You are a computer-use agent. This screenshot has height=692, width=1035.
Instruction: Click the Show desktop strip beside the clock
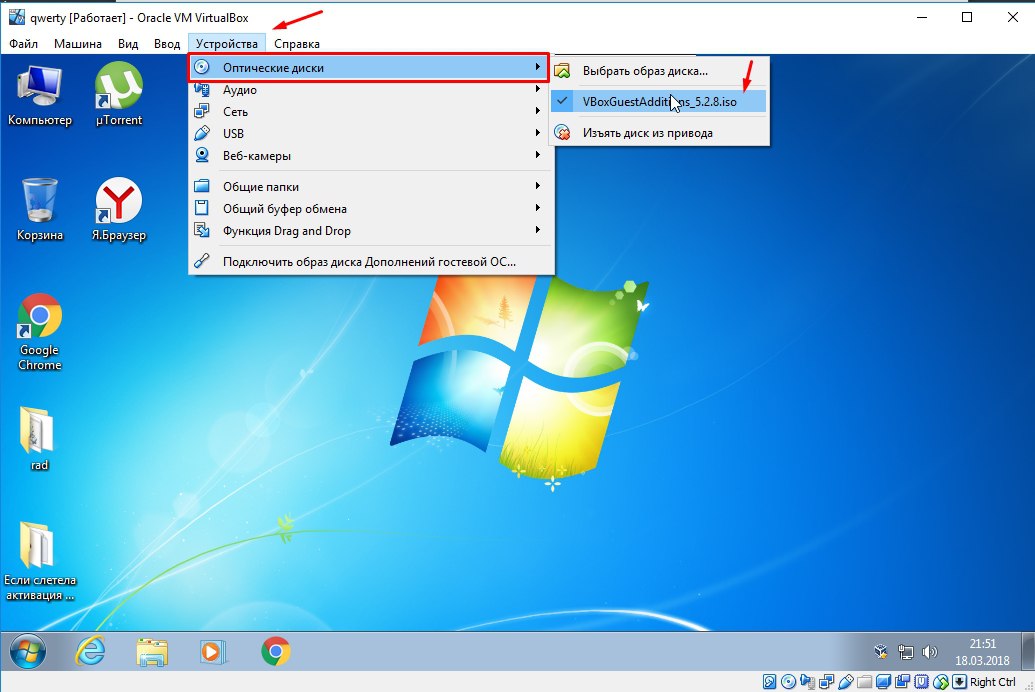pos(1028,652)
